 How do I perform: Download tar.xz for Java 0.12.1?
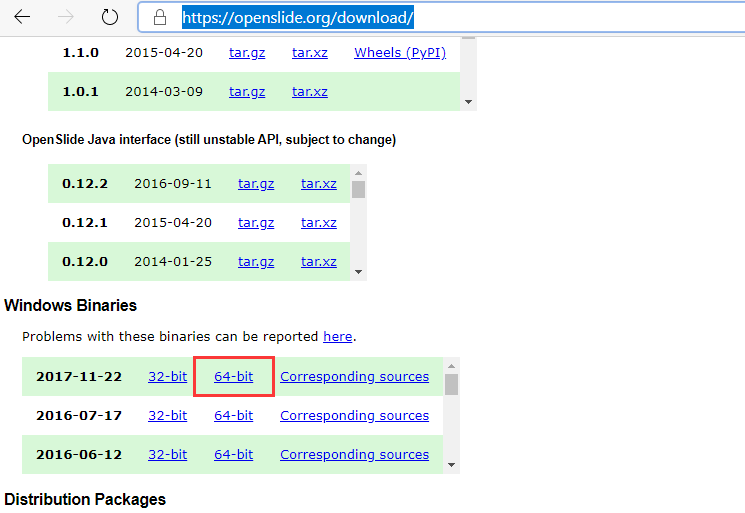tap(319, 222)
